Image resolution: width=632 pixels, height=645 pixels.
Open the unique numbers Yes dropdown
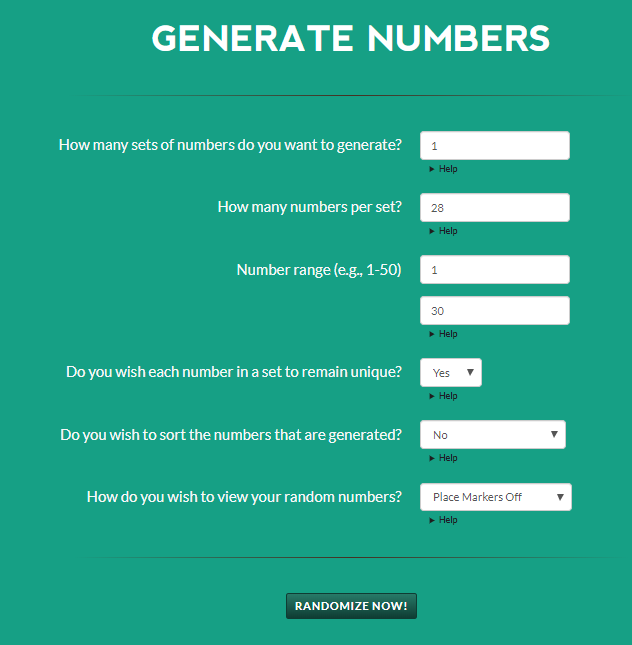pos(451,373)
